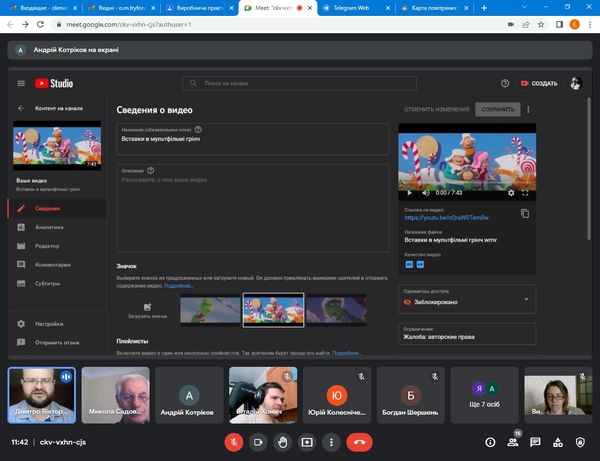Open Meet activities panel

click(558, 442)
